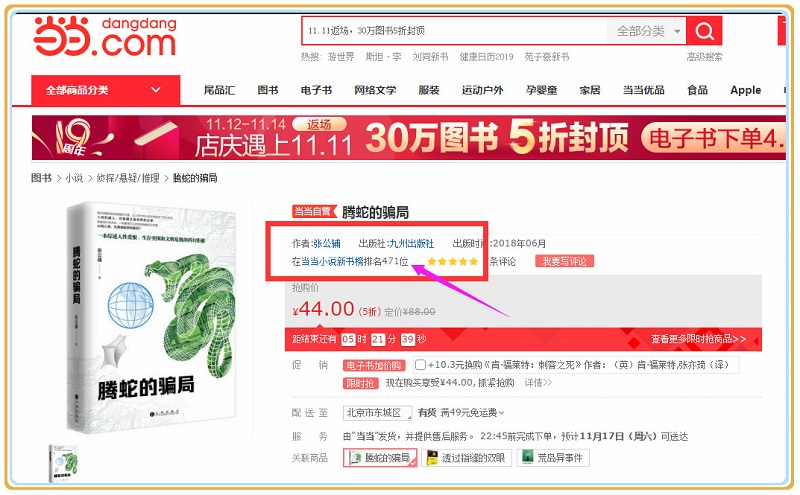Open the 北京市东城区 delivery location dropdown

pos(377,413)
